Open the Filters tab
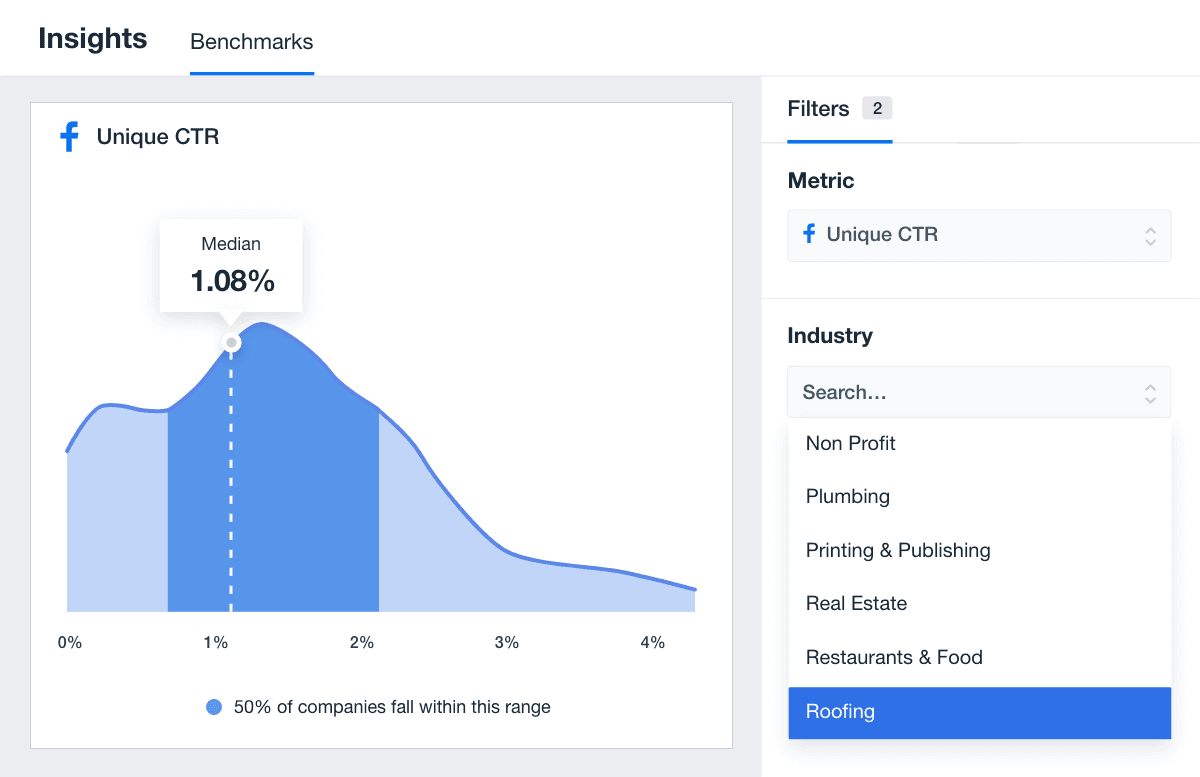 coord(818,109)
